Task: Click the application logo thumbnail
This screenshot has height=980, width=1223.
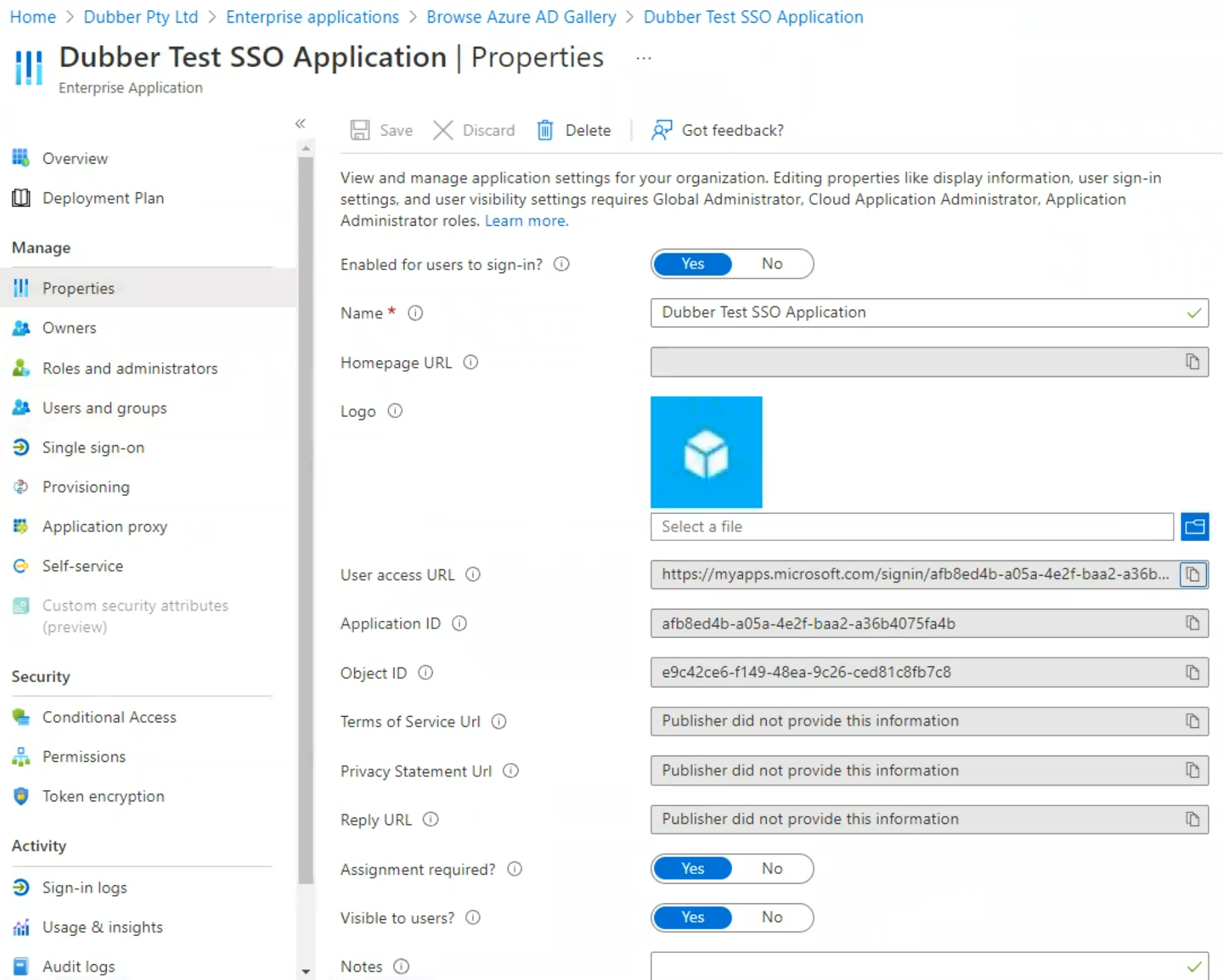Action: pyautogui.click(x=706, y=452)
